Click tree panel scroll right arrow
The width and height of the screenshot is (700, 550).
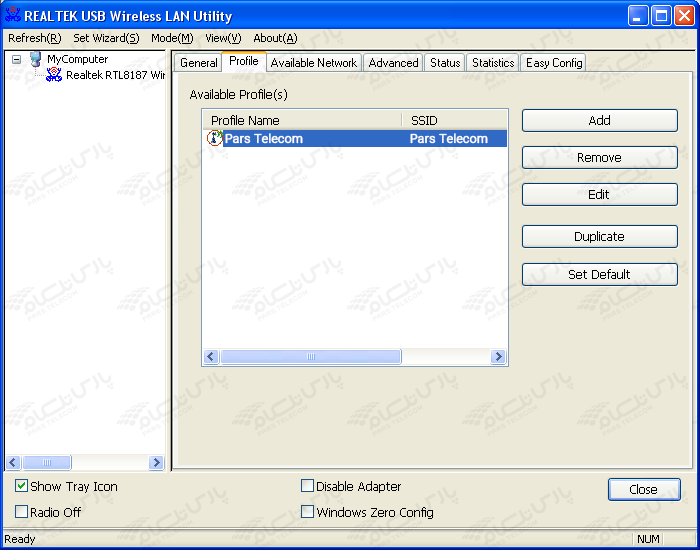tap(156, 462)
